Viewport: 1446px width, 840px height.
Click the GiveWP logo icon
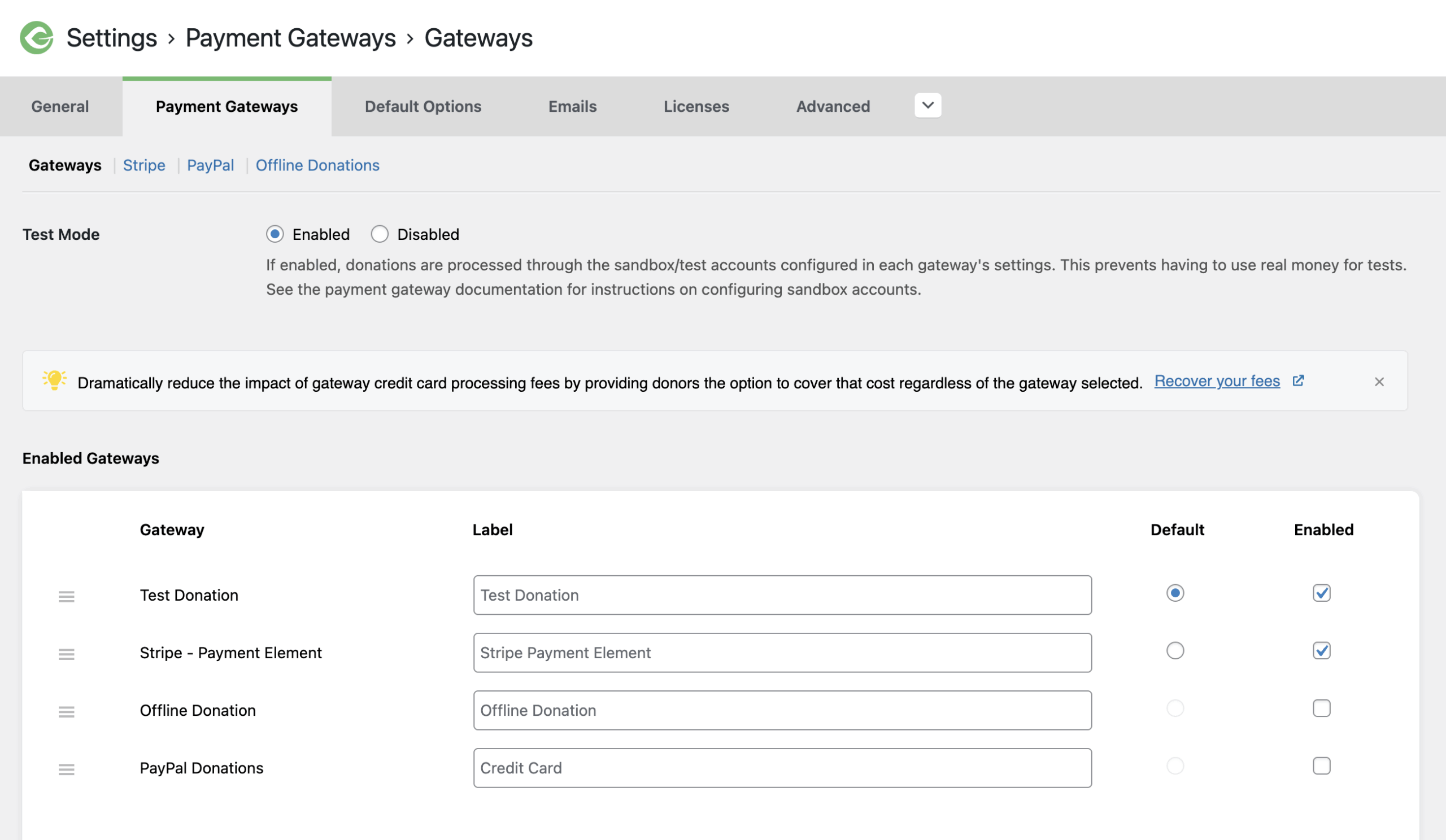36,38
